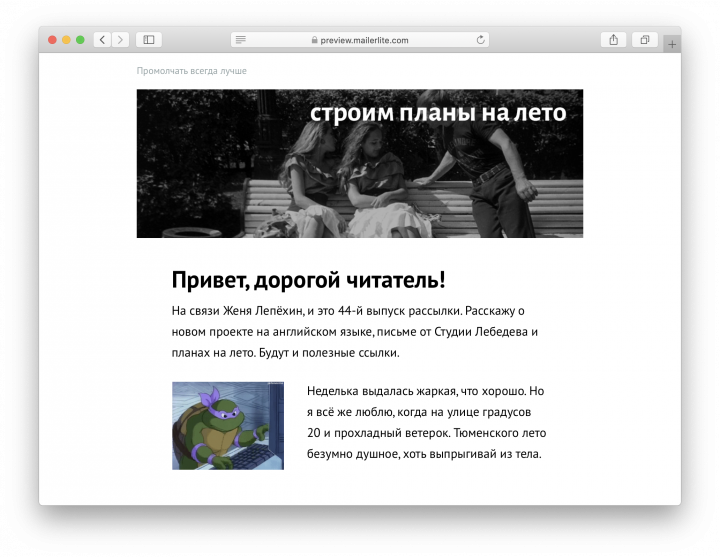
Task: Minimize the window with the yellow button
Action: pos(66,40)
